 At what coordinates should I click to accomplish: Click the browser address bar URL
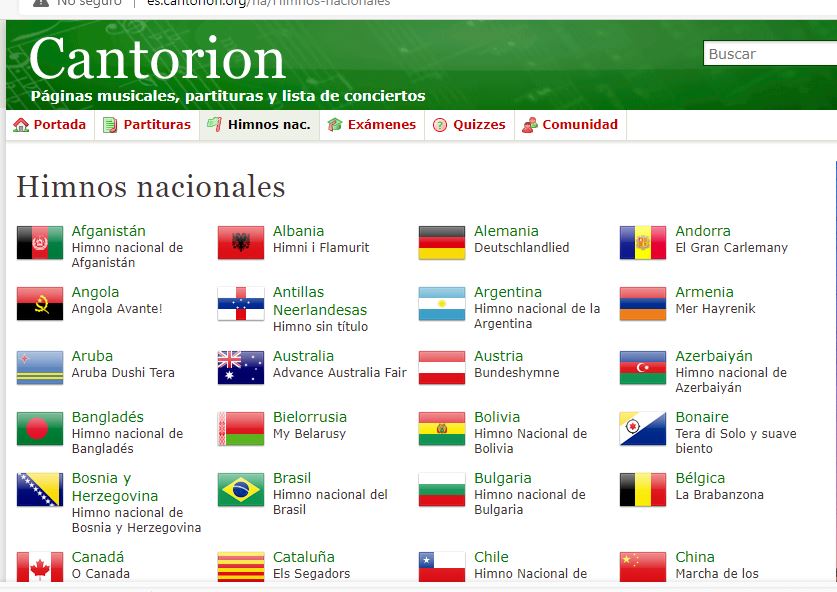pos(269,3)
